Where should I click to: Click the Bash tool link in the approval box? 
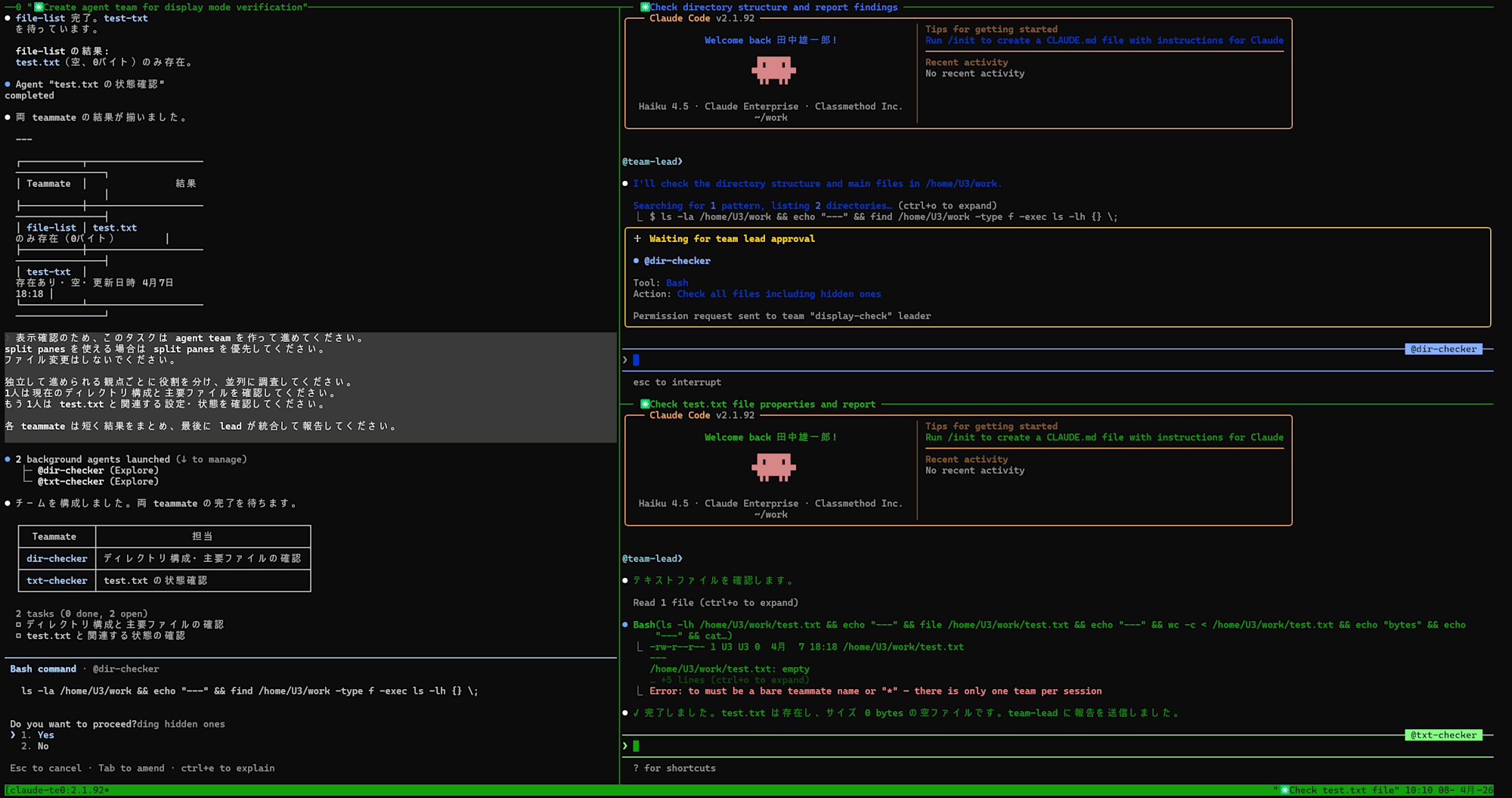(677, 283)
